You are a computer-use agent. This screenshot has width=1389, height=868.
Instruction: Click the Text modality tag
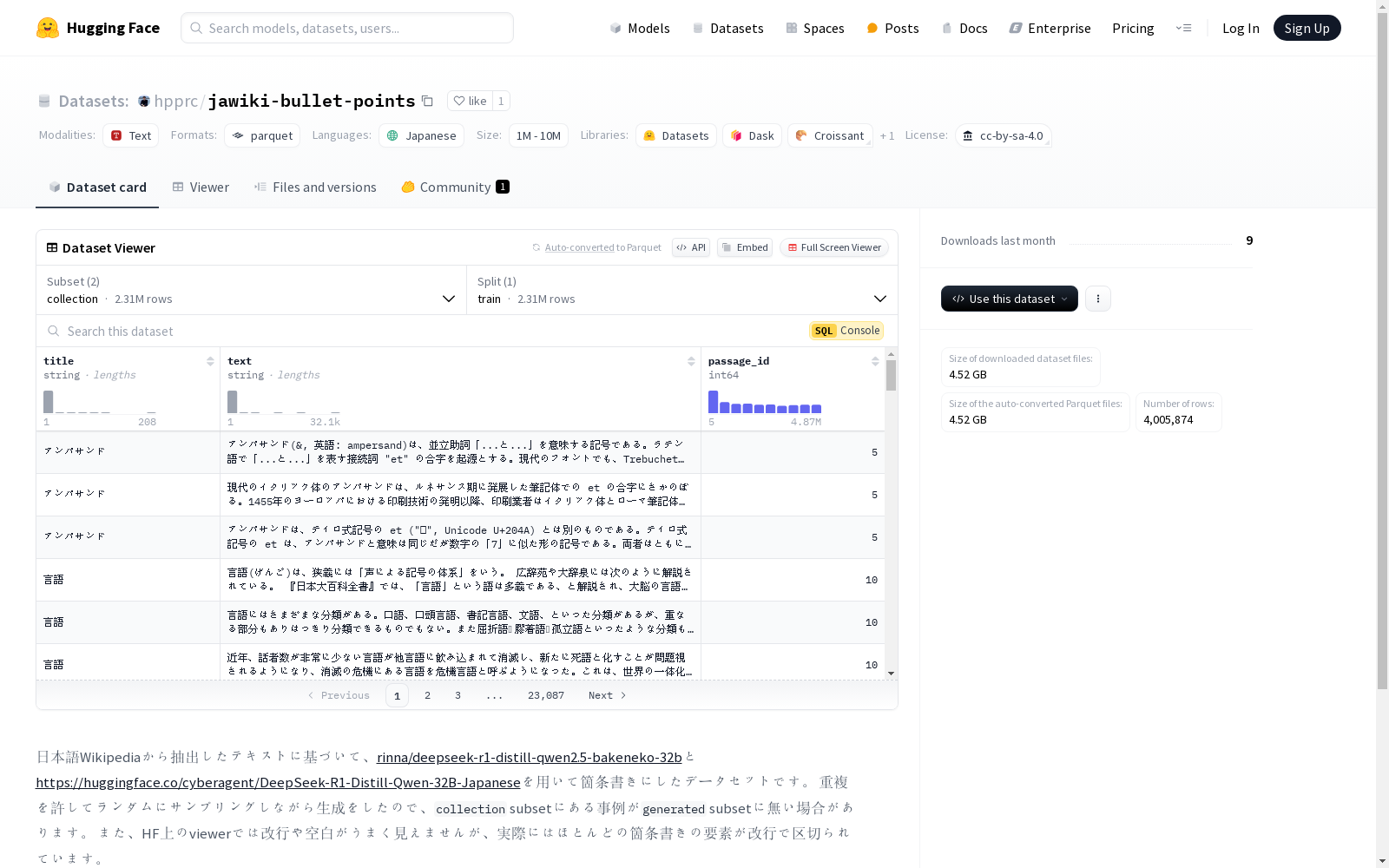click(x=131, y=135)
